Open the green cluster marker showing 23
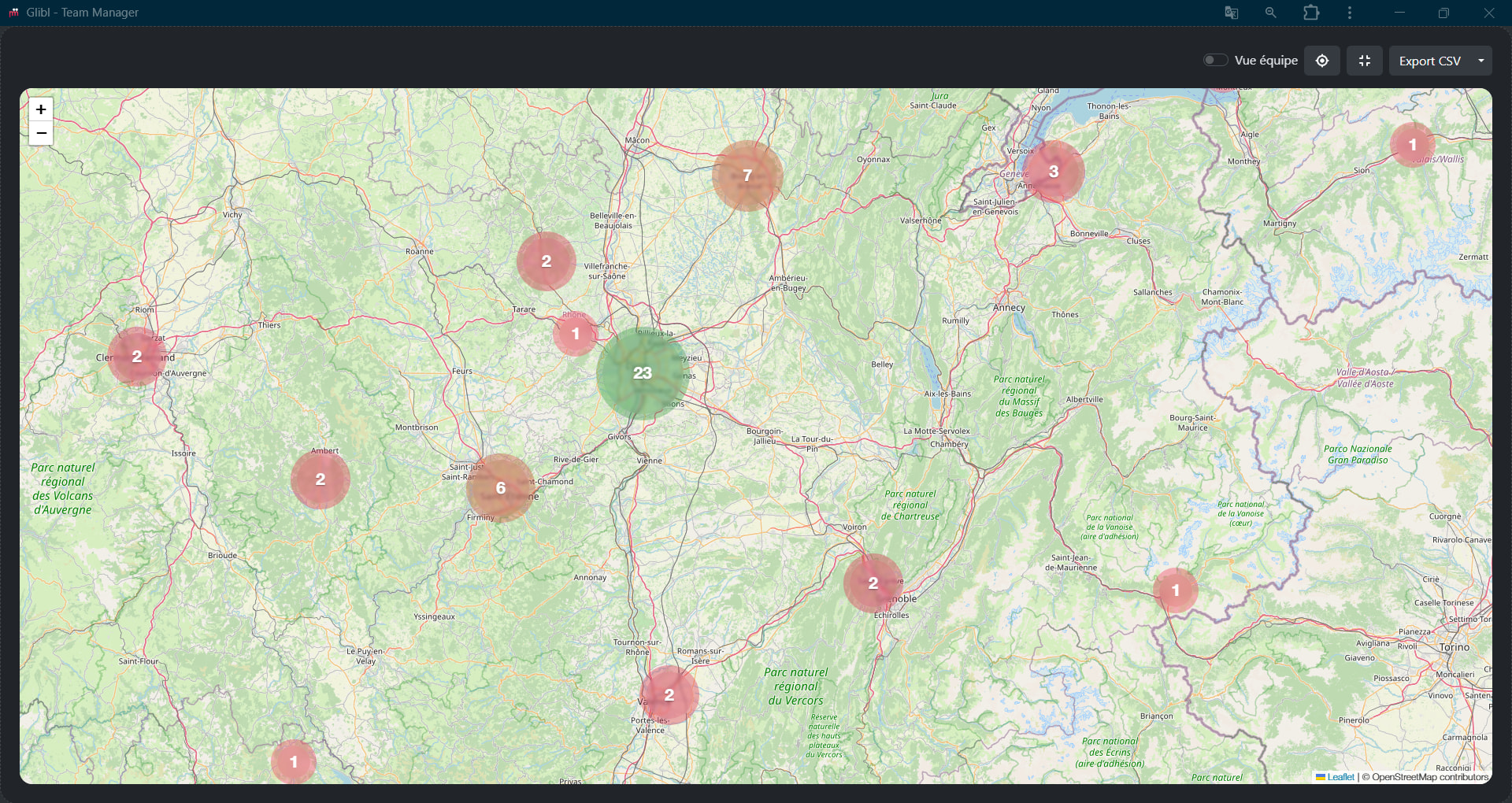This screenshot has height=803, width=1512. tap(643, 373)
